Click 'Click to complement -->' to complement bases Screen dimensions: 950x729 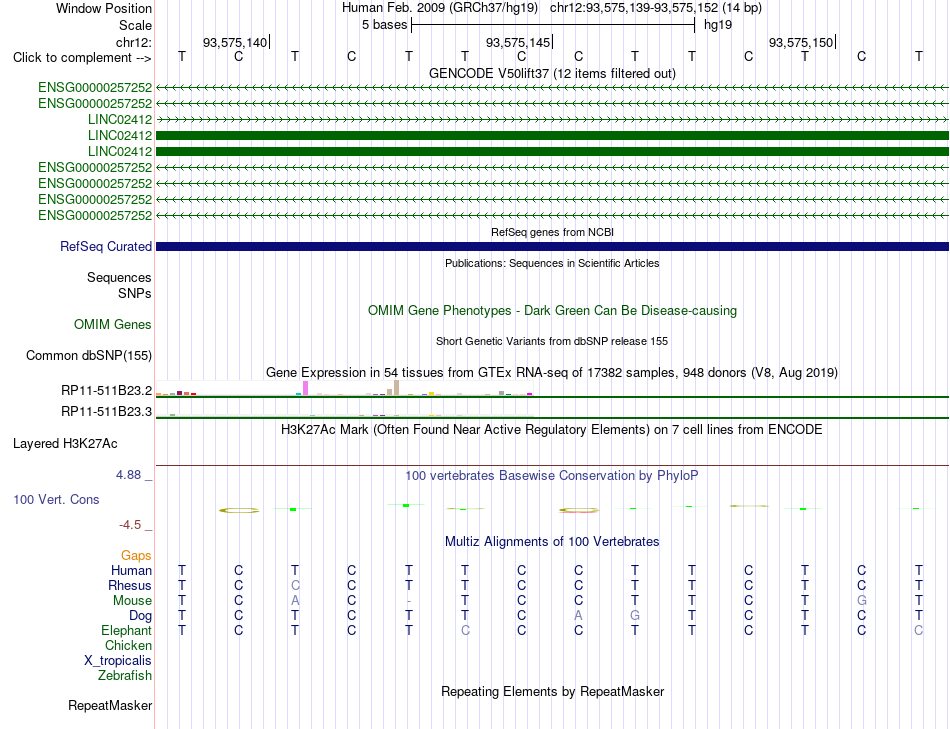coord(82,58)
